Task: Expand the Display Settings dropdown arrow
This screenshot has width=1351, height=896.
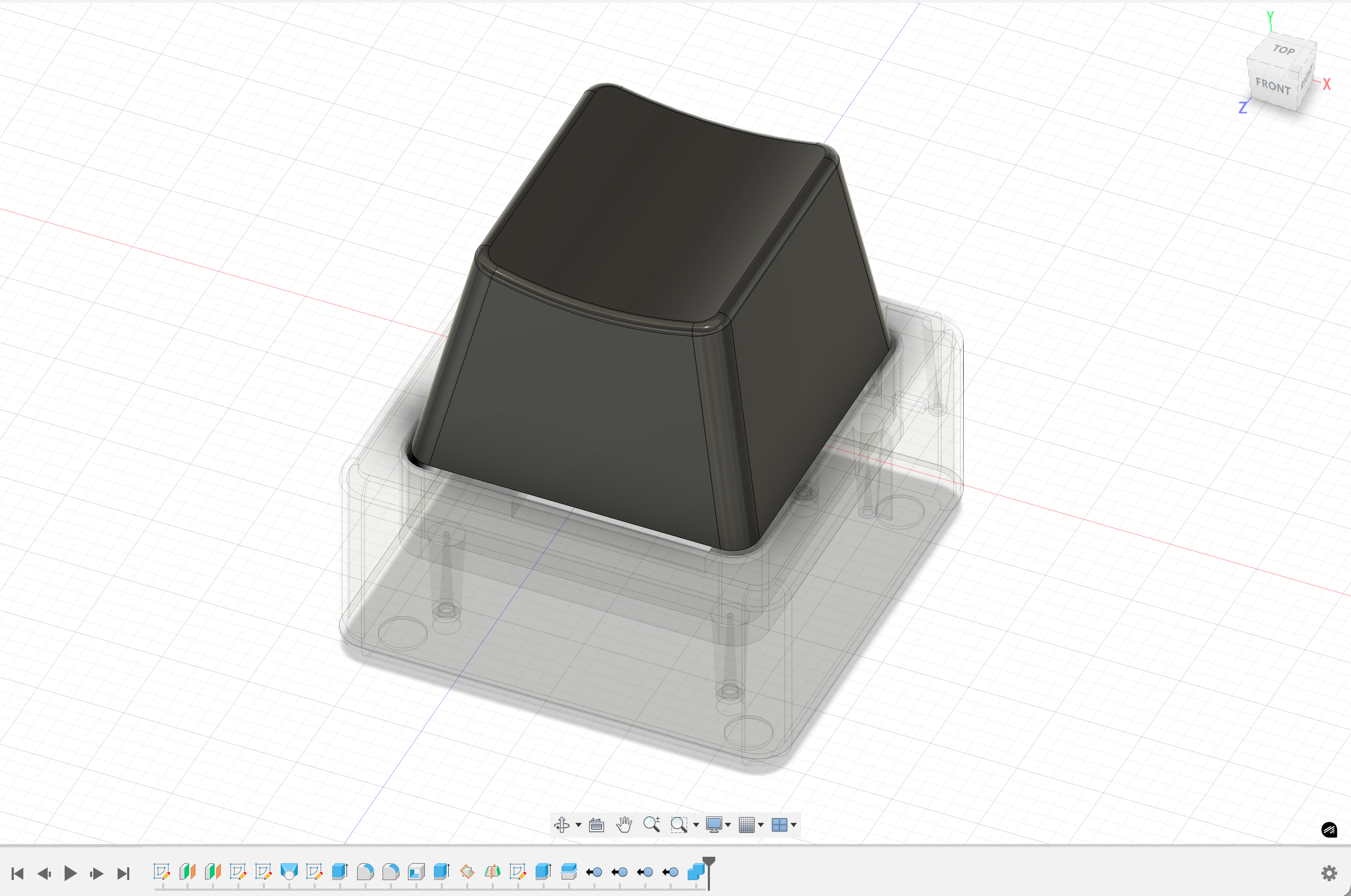Action: [728, 825]
